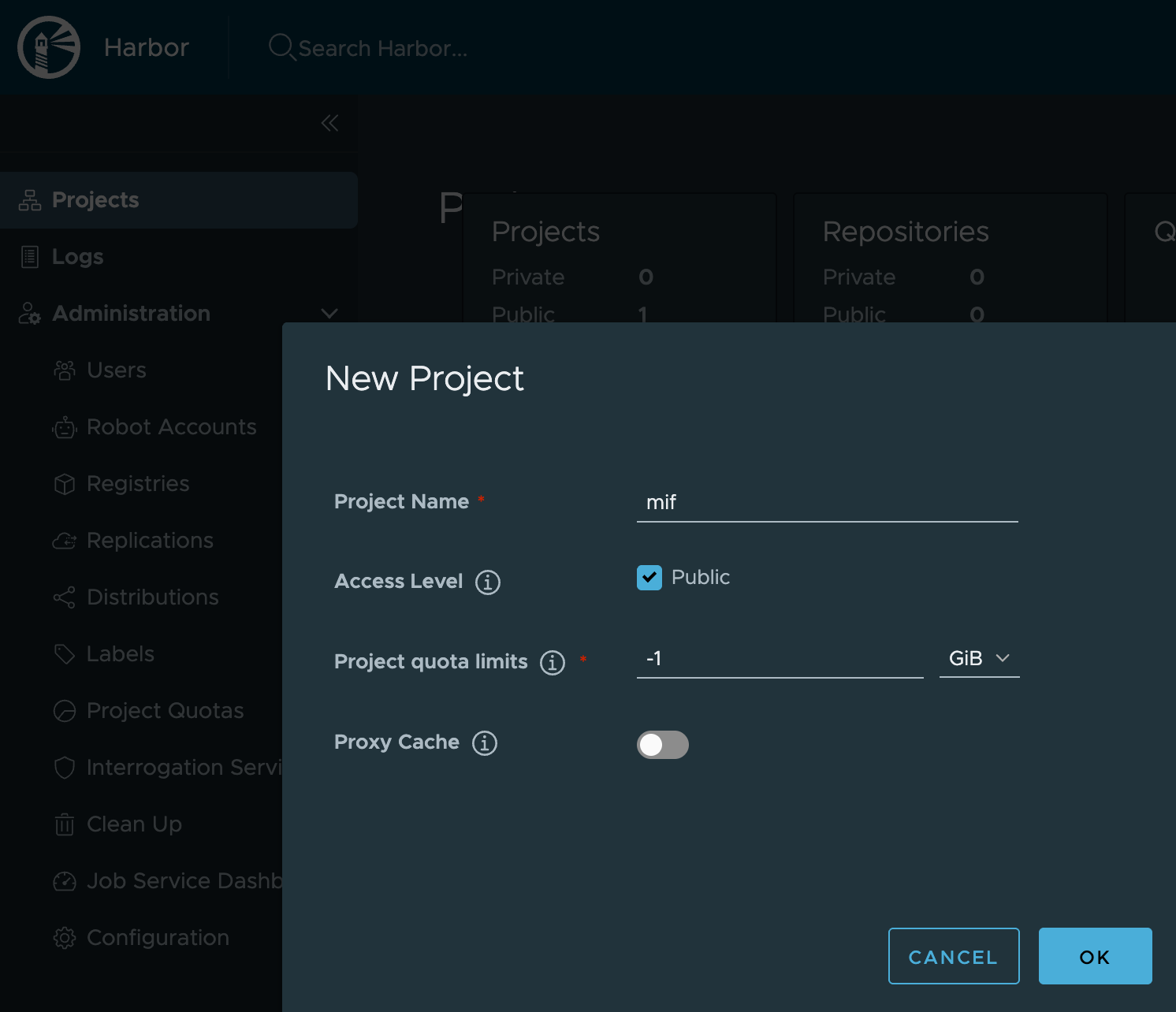Switch to Project Quotas in the sidebar
Image resolution: width=1176 pixels, height=1012 pixels.
tap(64, 710)
